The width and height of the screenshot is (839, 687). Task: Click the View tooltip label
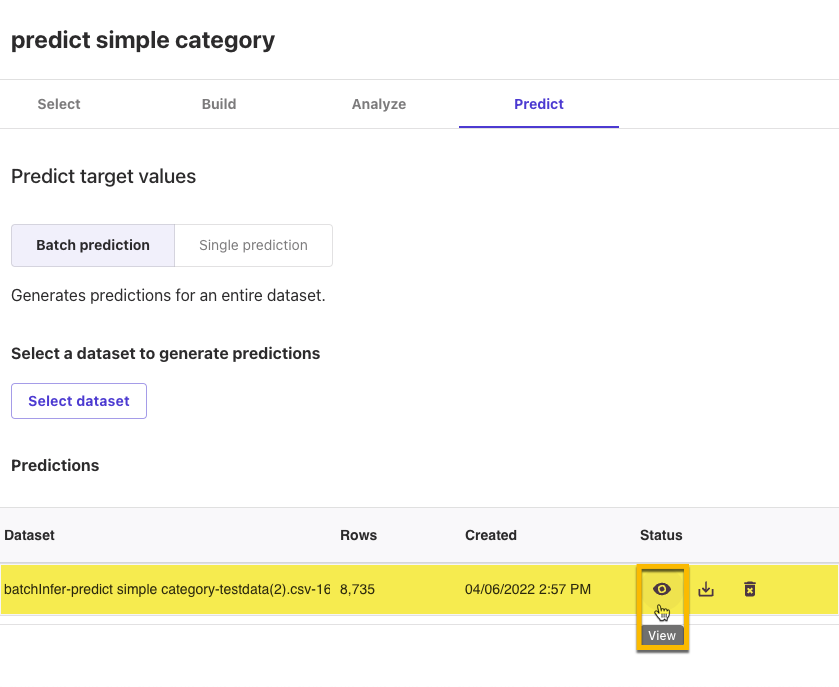tap(662, 636)
